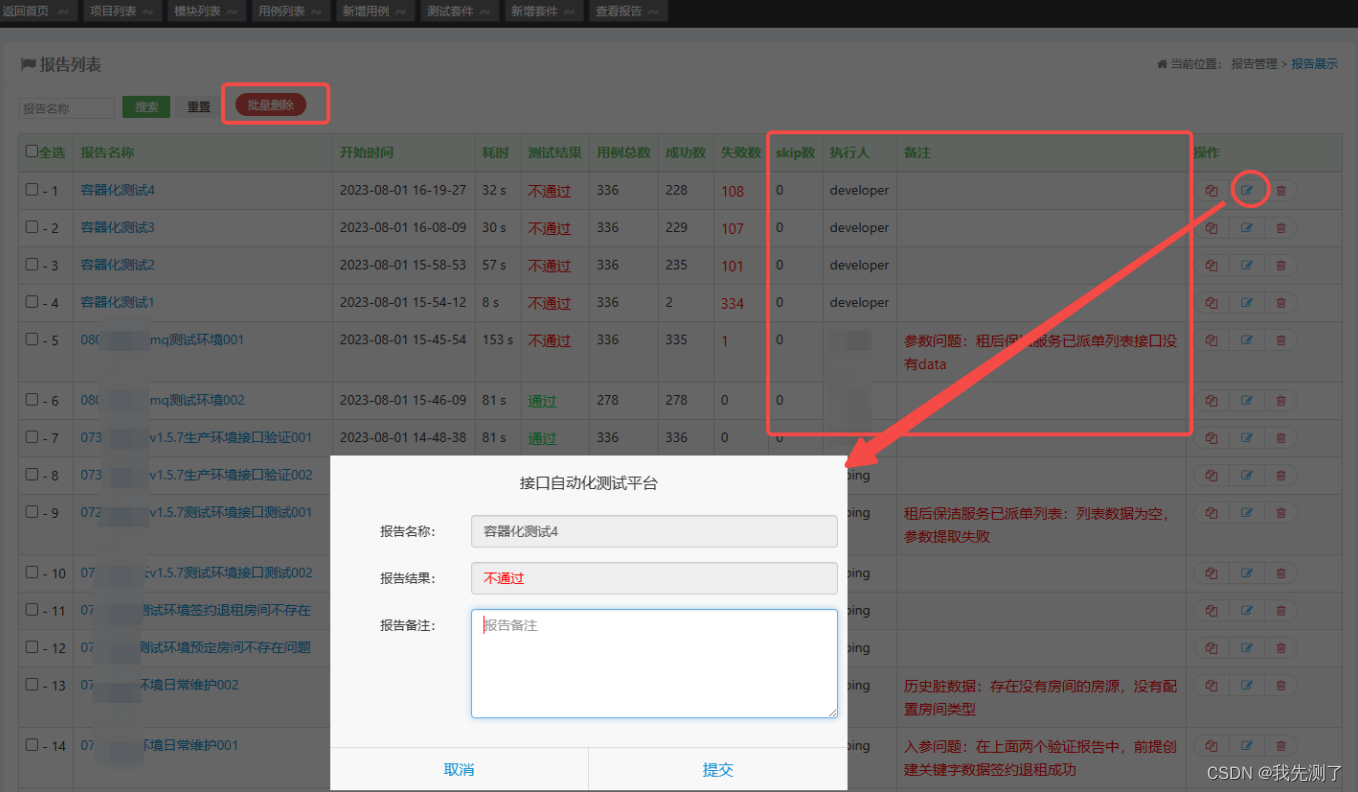Check the box for row 6
Viewport: 1358px width, 792px height.
coord(32,400)
